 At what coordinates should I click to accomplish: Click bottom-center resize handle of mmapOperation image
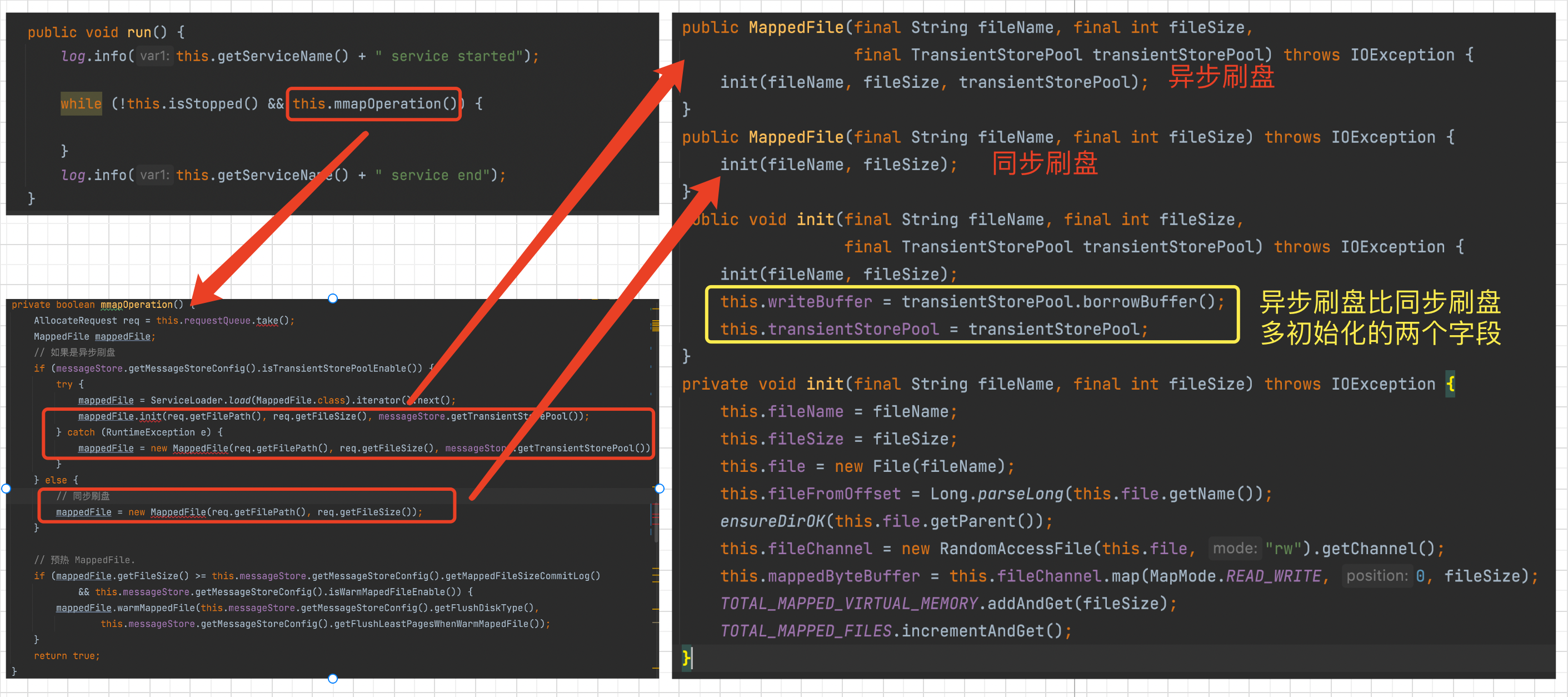[332, 678]
